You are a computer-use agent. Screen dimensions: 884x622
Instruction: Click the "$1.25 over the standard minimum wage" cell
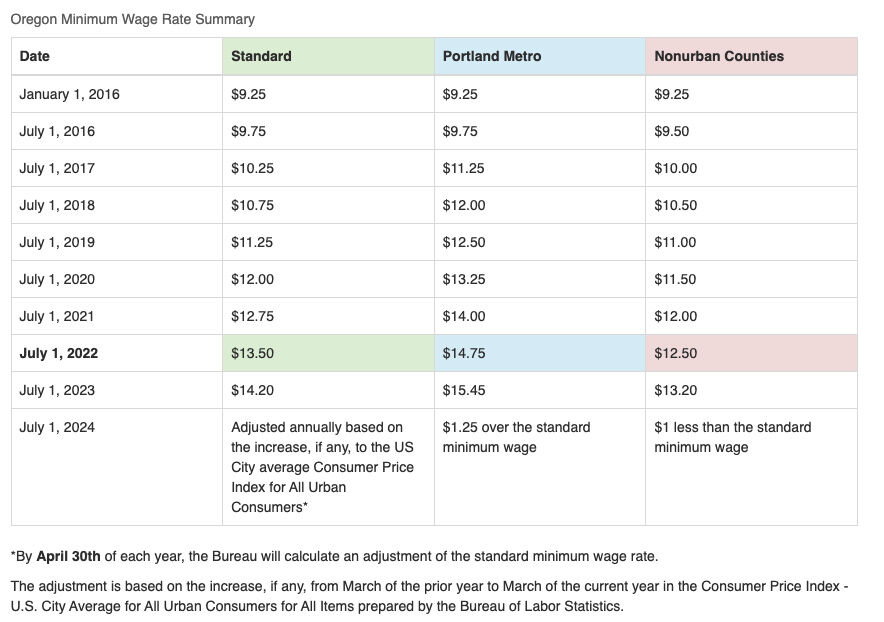[x=540, y=467]
